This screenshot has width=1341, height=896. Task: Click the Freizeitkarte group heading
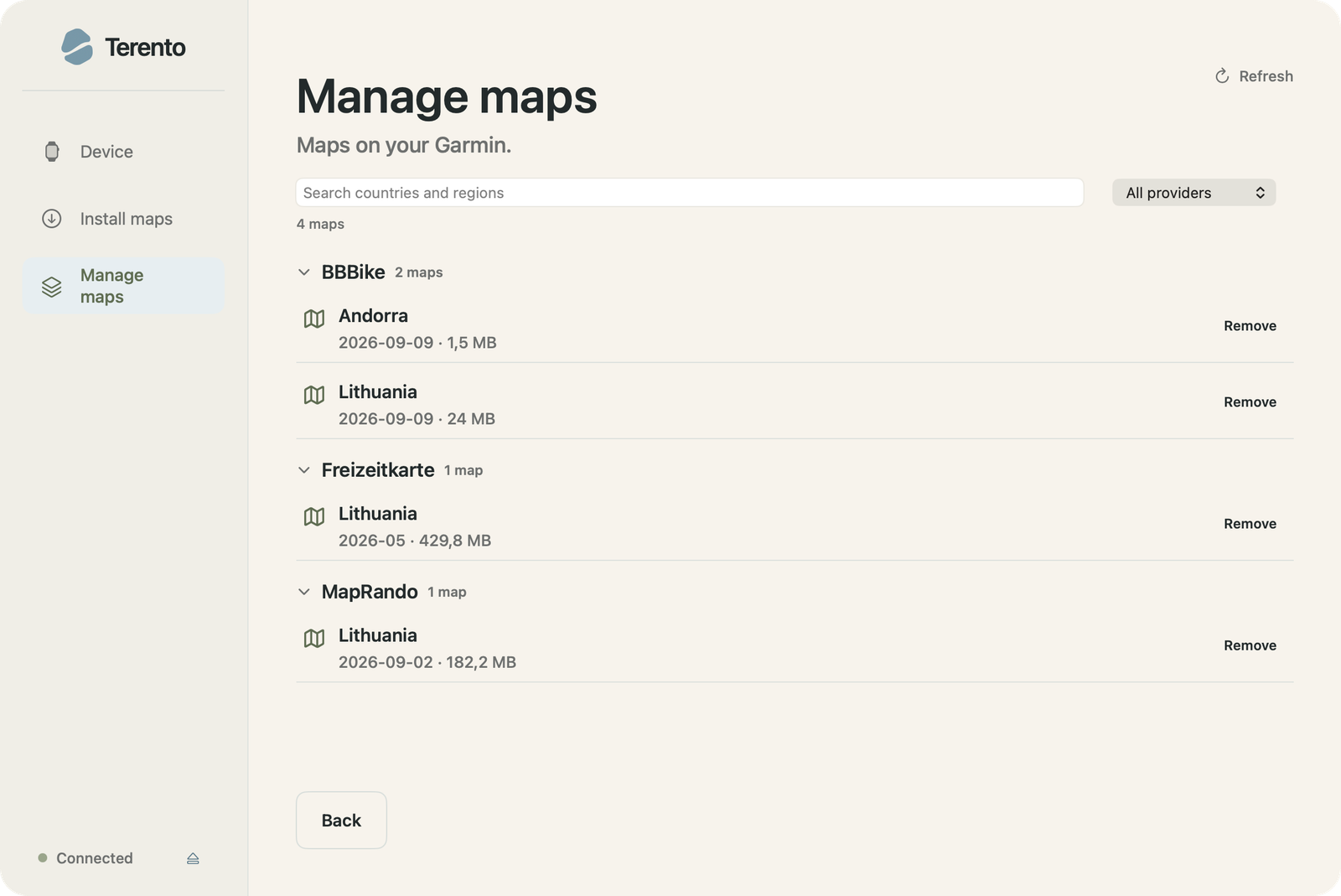click(x=378, y=470)
